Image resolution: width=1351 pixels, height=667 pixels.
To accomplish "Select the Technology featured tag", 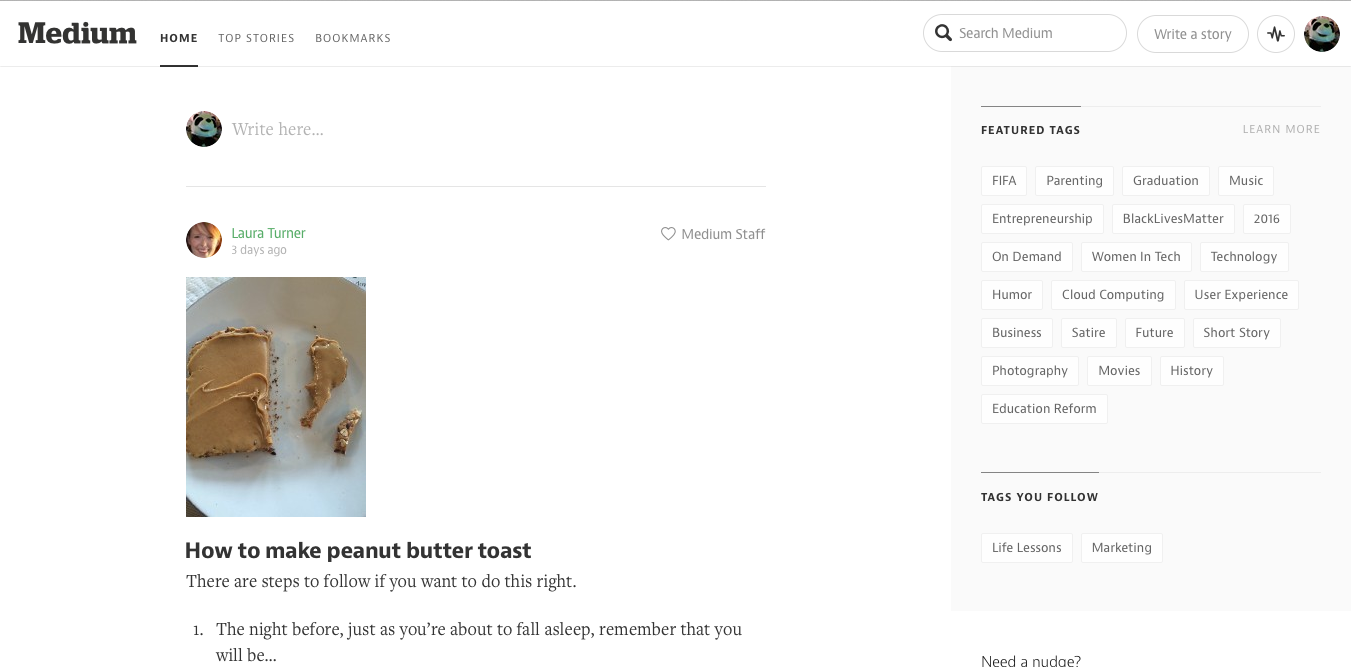I will point(1243,257).
